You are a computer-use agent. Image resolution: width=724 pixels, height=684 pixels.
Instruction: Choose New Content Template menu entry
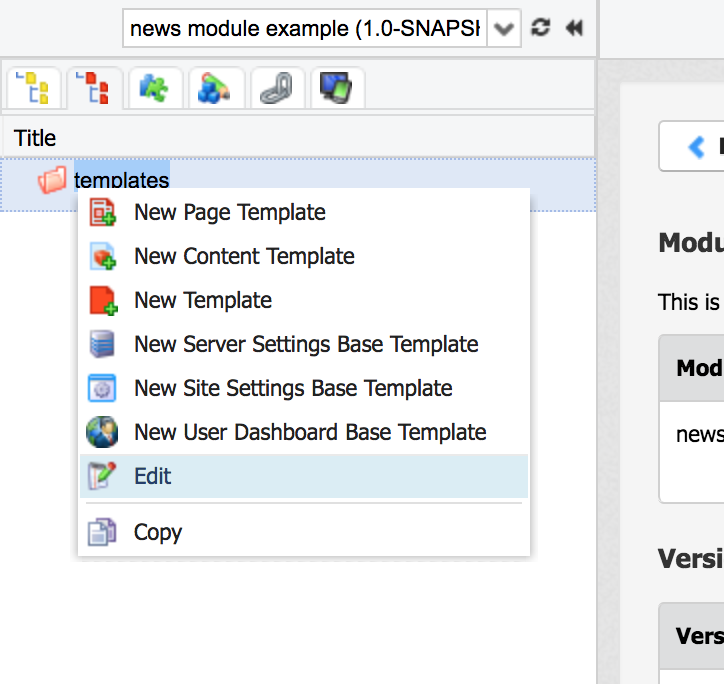tap(244, 256)
